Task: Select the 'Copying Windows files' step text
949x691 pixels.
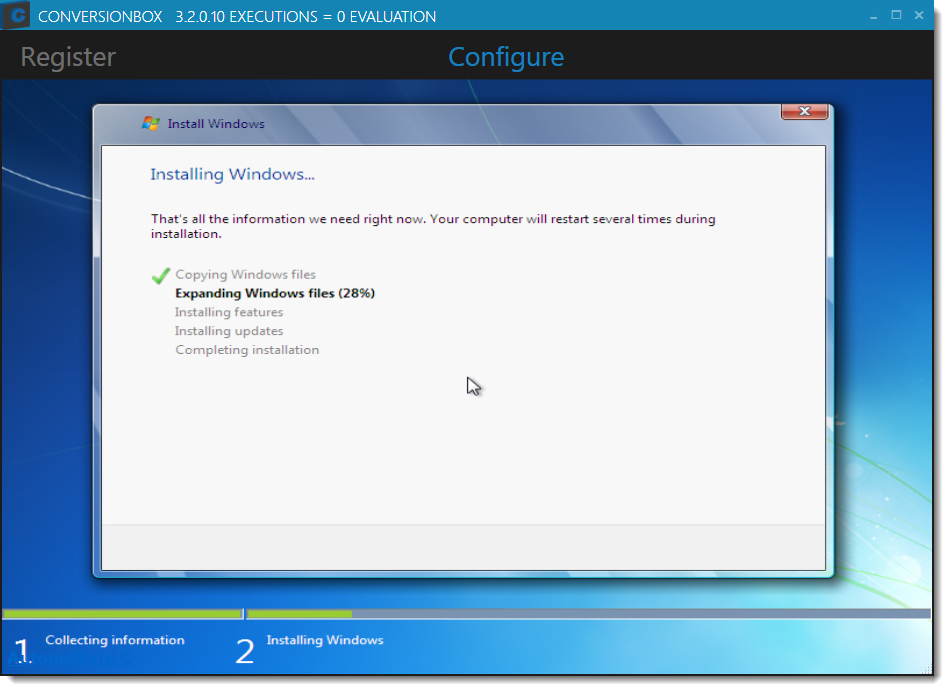Action: pos(245,274)
